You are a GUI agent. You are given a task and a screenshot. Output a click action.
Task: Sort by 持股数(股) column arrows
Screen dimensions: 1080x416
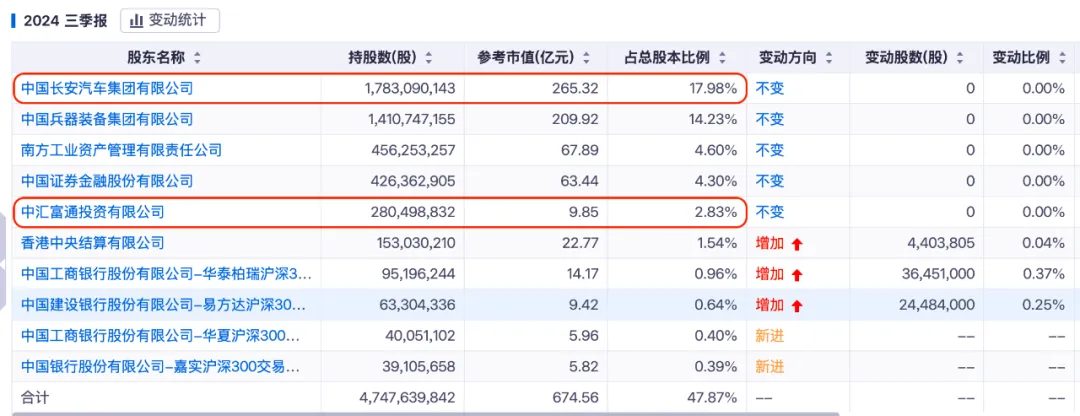(429, 59)
